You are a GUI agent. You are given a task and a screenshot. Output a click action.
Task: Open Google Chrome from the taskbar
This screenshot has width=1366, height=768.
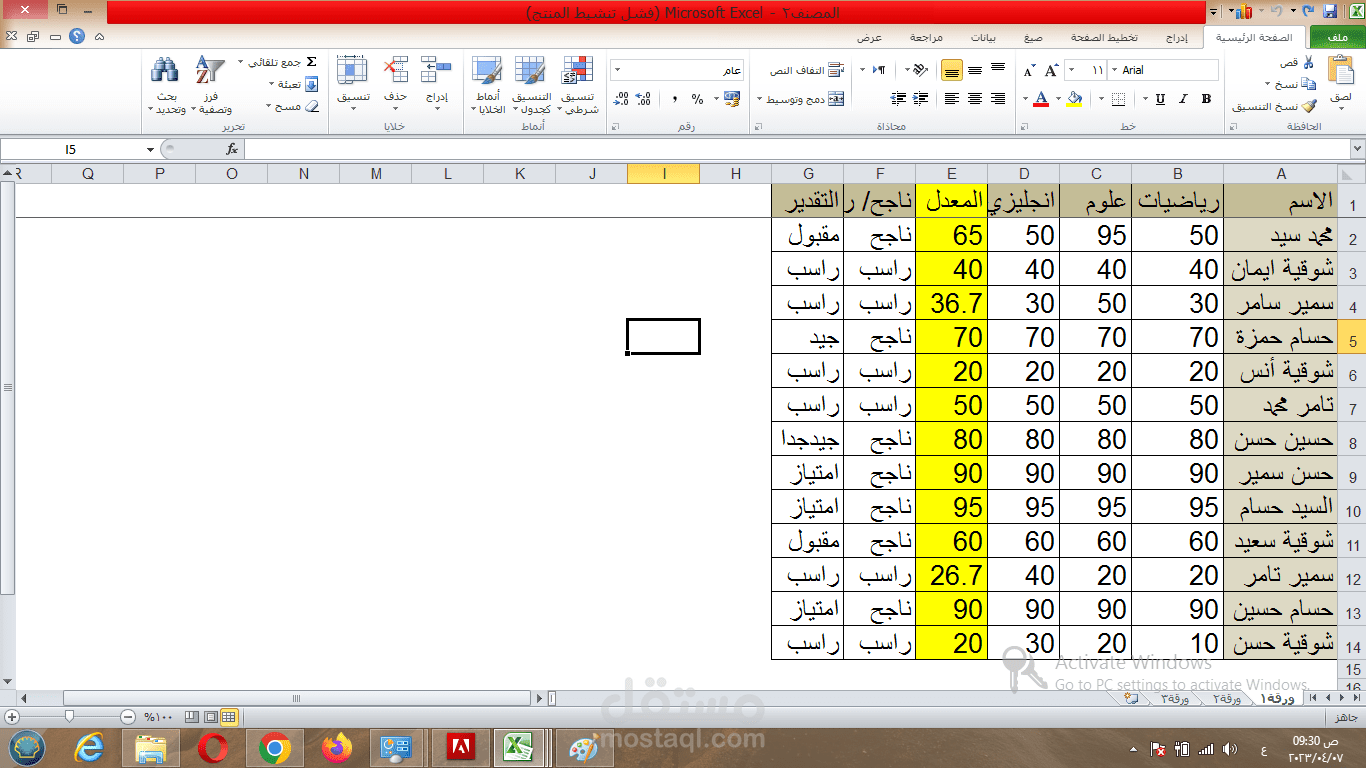[x=275, y=747]
